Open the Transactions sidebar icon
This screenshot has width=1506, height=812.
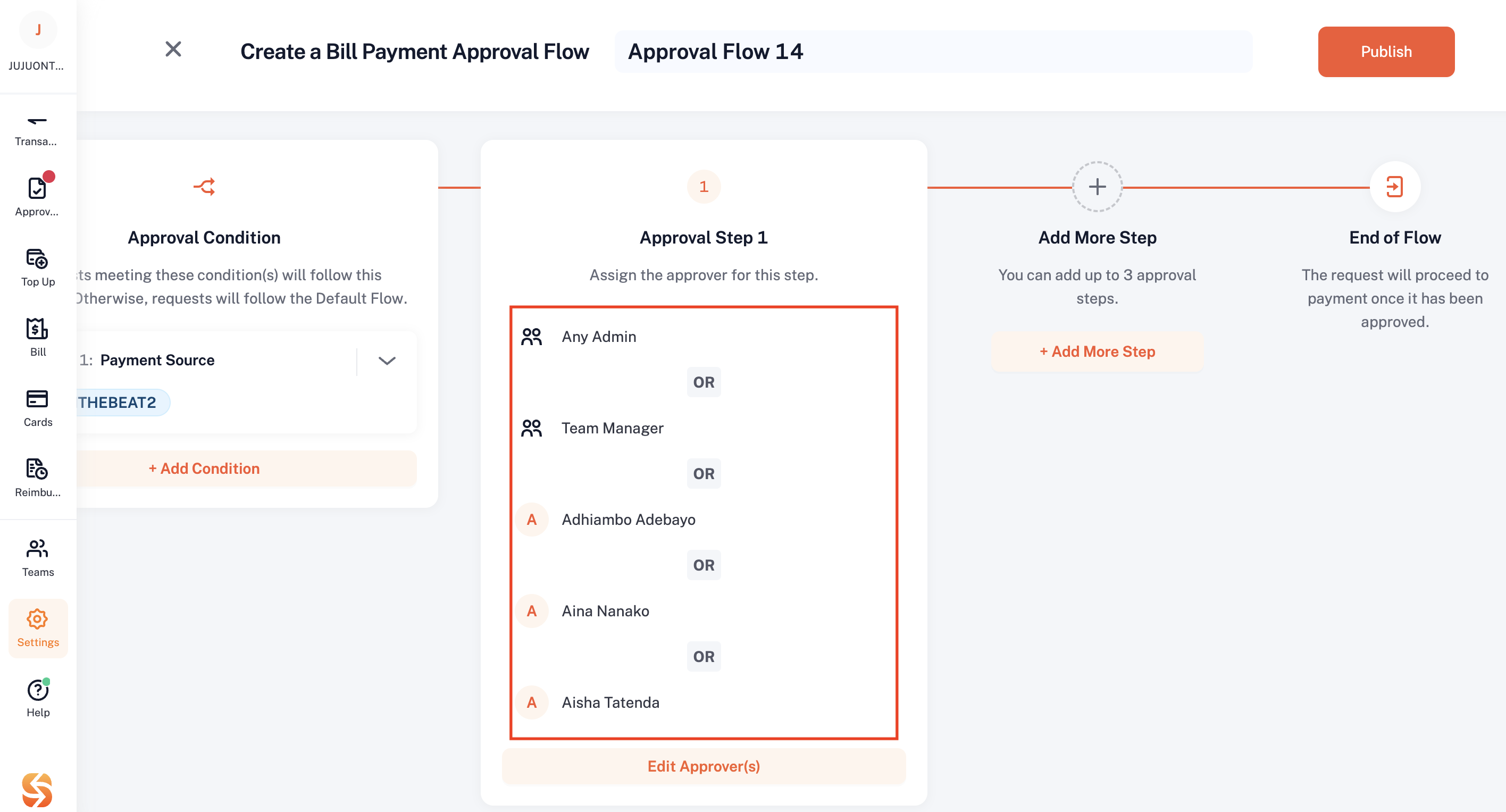tap(37, 130)
